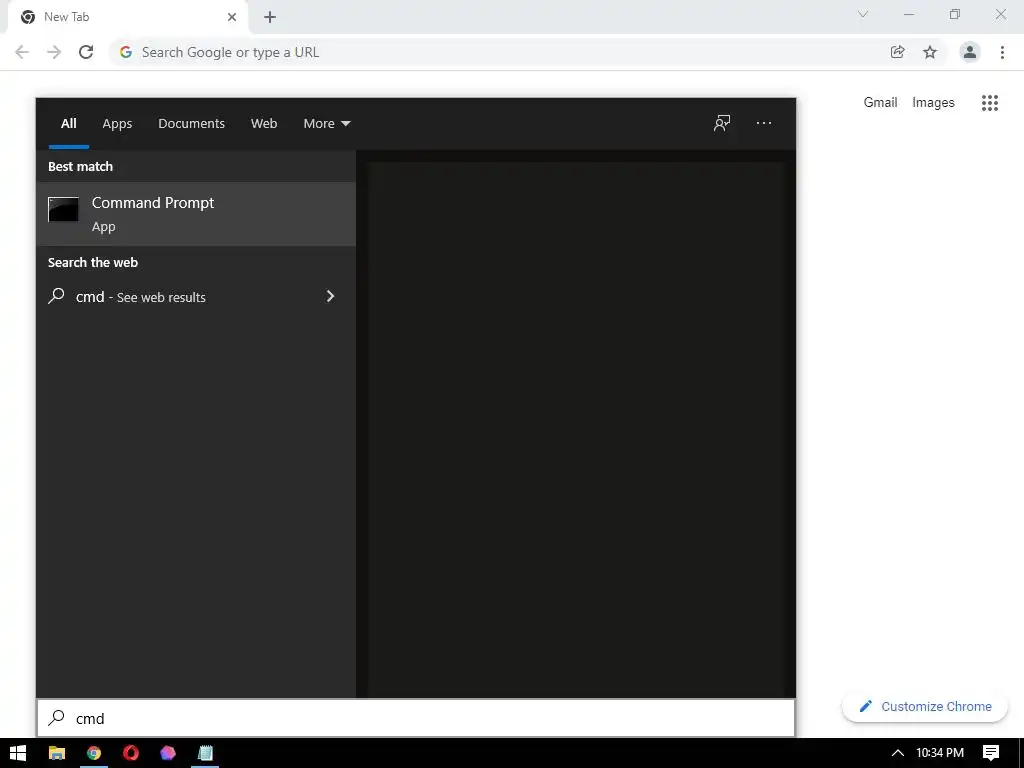
Task: Close the New Tab tab
Action: (232, 17)
